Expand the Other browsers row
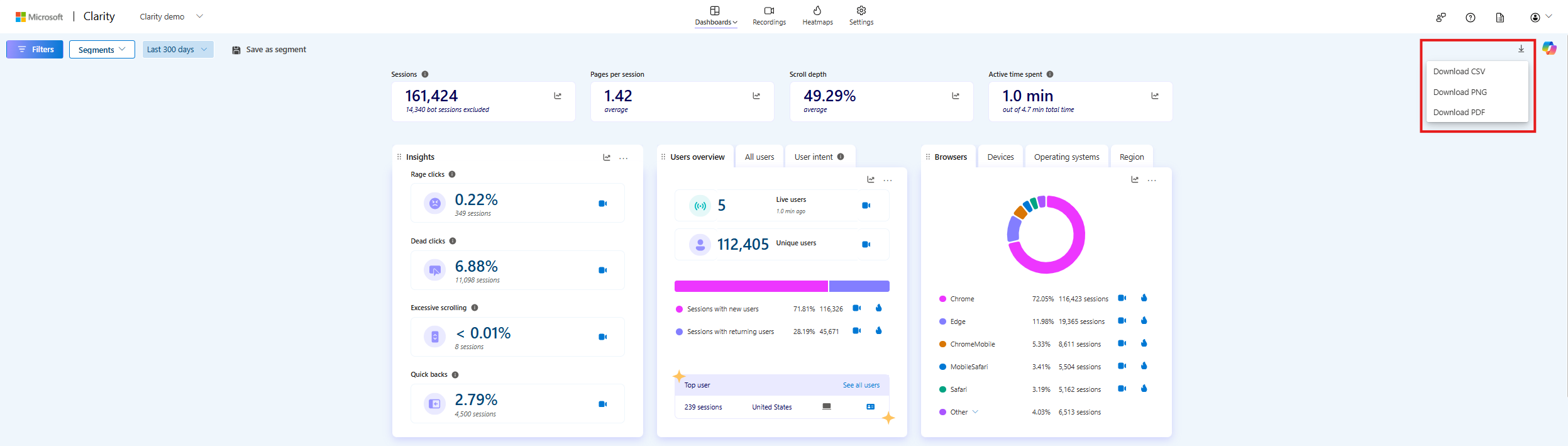The height and width of the screenshot is (446, 1568). tap(976, 412)
